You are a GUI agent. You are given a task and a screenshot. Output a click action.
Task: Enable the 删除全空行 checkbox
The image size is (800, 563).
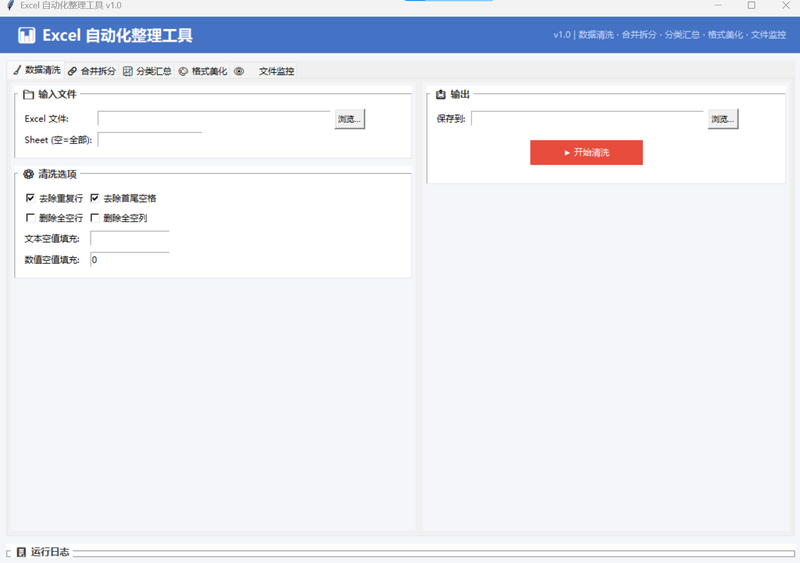pyautogui.click(x=30, y=218)
